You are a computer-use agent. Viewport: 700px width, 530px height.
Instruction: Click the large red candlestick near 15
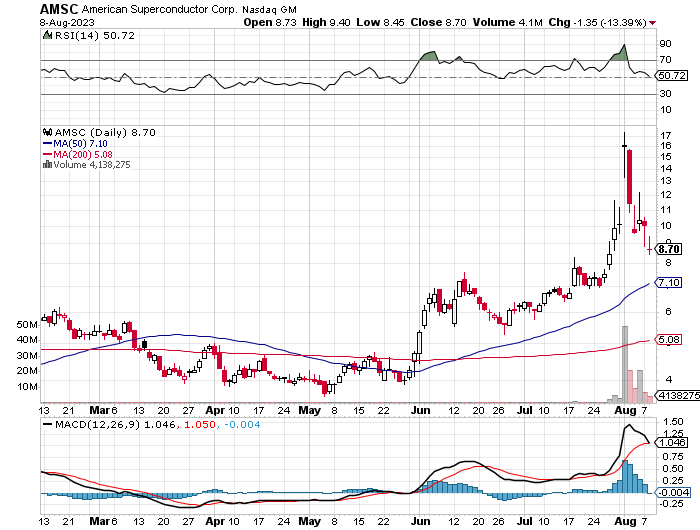(x=629, y=177)
